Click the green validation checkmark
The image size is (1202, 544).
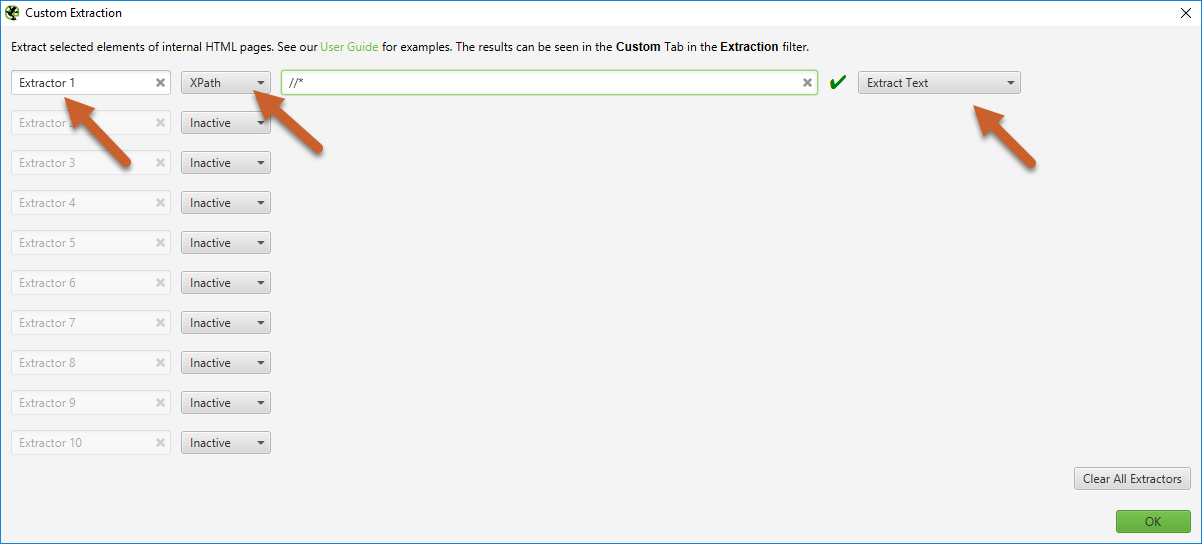point(838,83)
